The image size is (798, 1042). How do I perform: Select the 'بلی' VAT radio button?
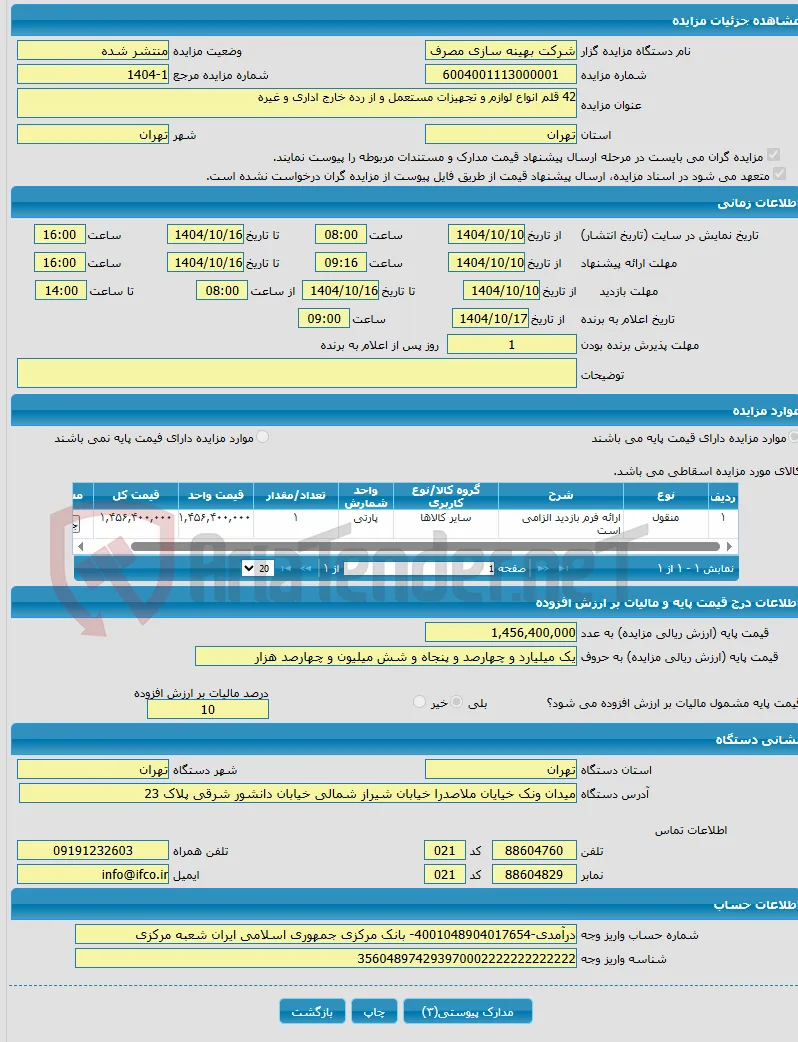click(457, 702)
